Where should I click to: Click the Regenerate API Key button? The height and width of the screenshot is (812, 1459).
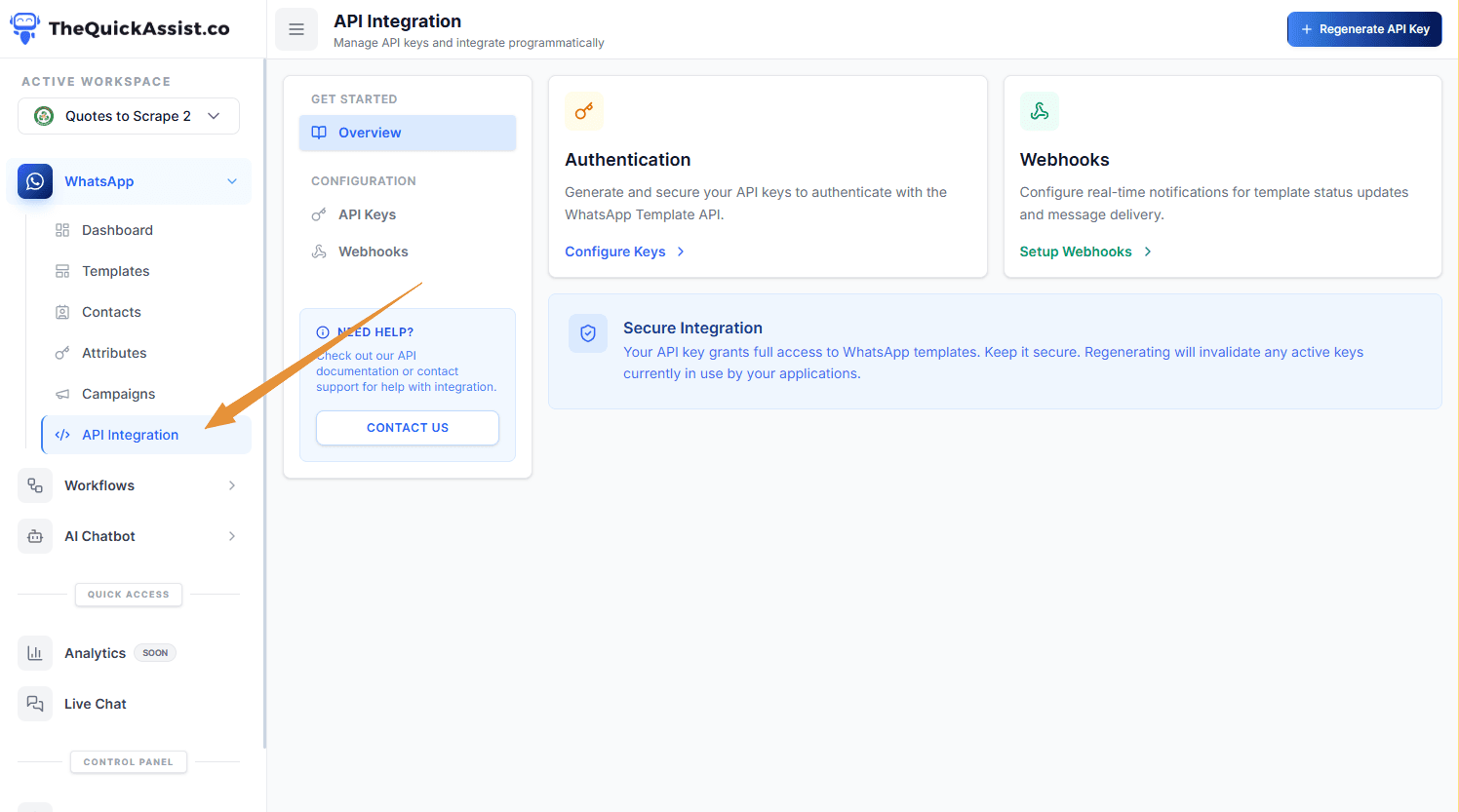click(1364, 29)
